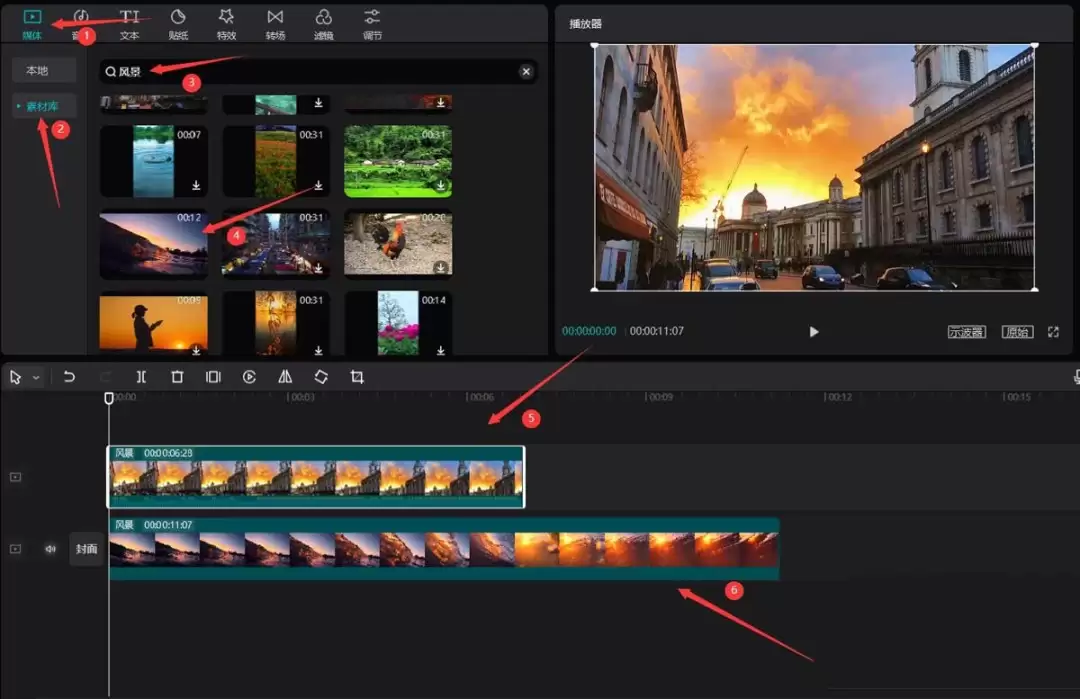
Task: Toggle the main track icon beside speaker
Action: click(x=15, y=549)
